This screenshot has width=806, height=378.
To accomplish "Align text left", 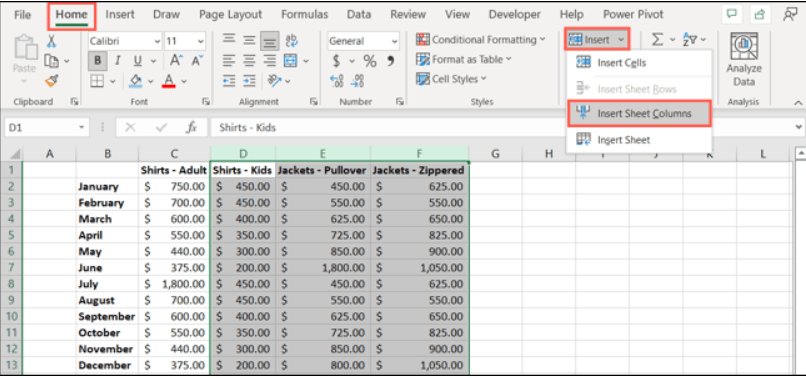I will coord(229,61).
